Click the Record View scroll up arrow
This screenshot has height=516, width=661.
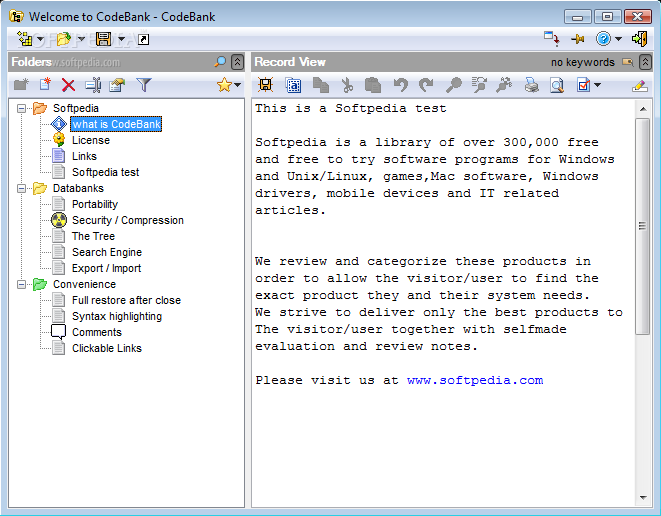[x=643, y=109]
